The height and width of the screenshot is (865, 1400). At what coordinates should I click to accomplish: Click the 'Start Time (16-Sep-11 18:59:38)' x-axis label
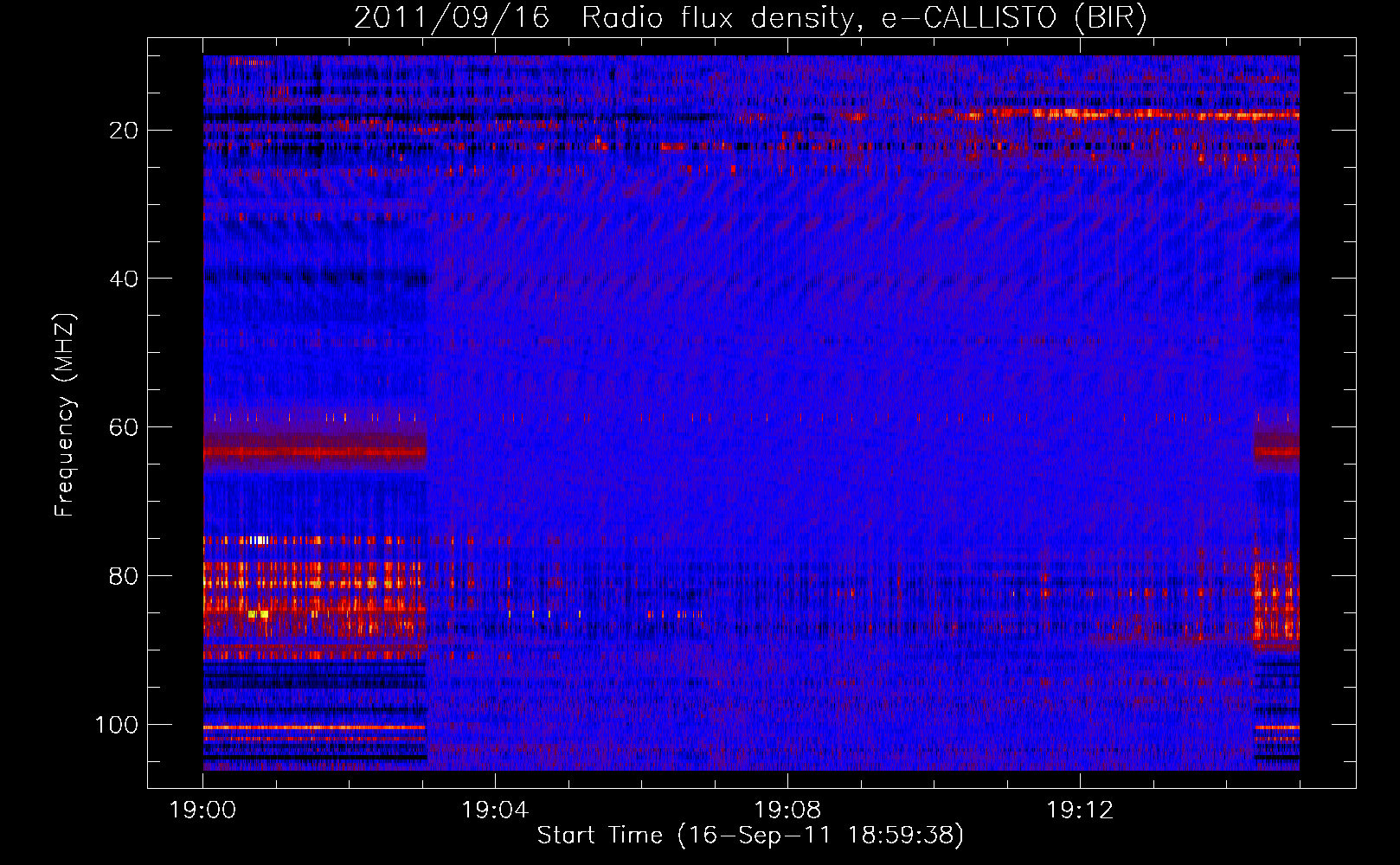point(750,836)
